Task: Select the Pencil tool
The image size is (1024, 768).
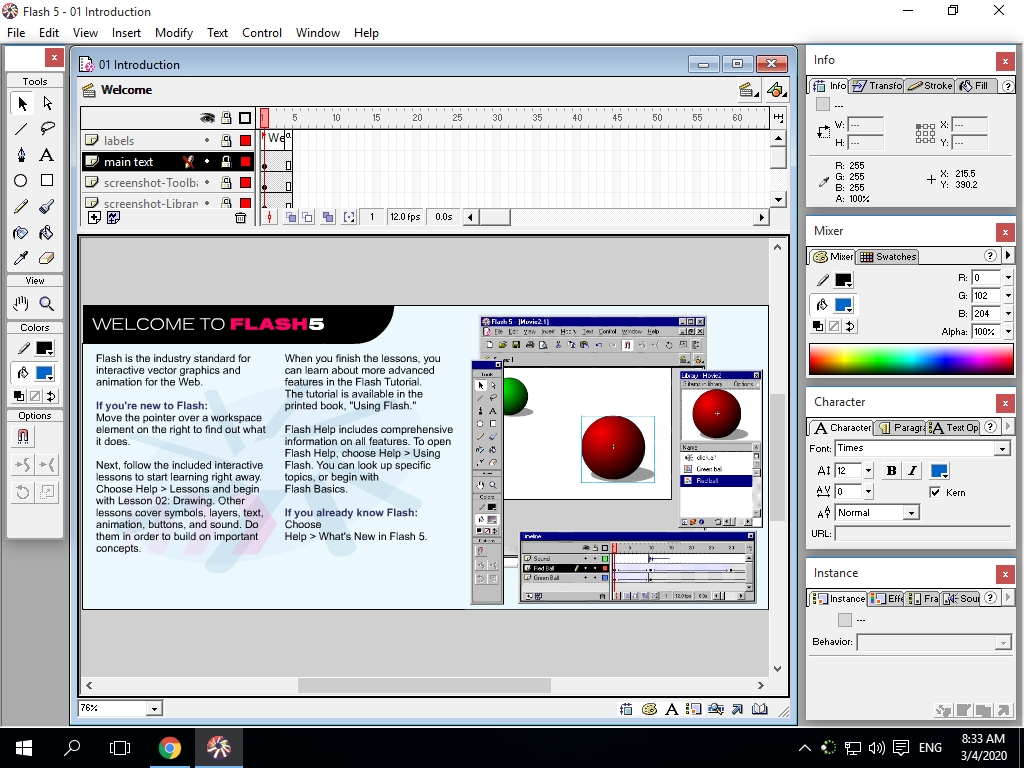Action: [x=22, y=207]
